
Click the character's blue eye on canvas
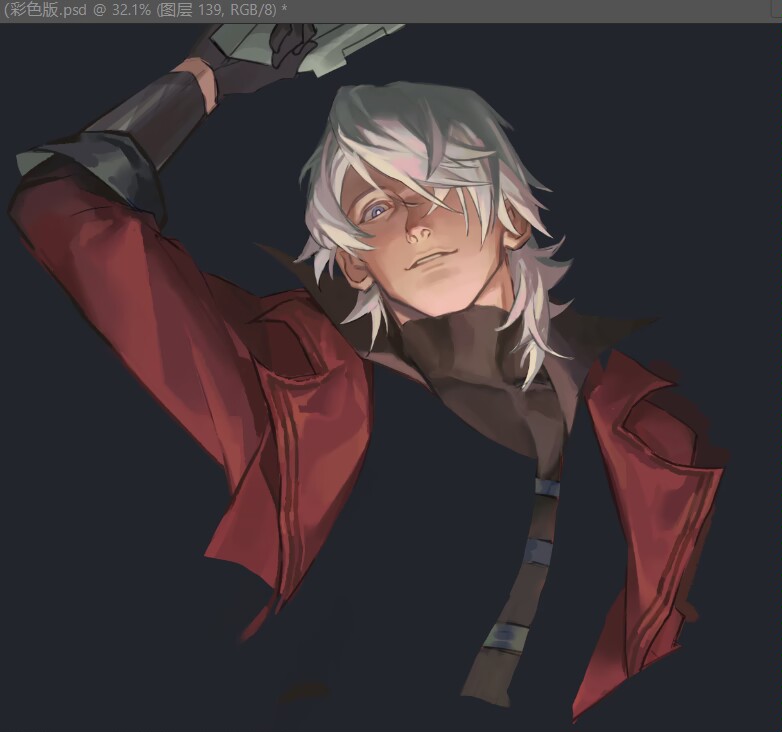(377, 211)
